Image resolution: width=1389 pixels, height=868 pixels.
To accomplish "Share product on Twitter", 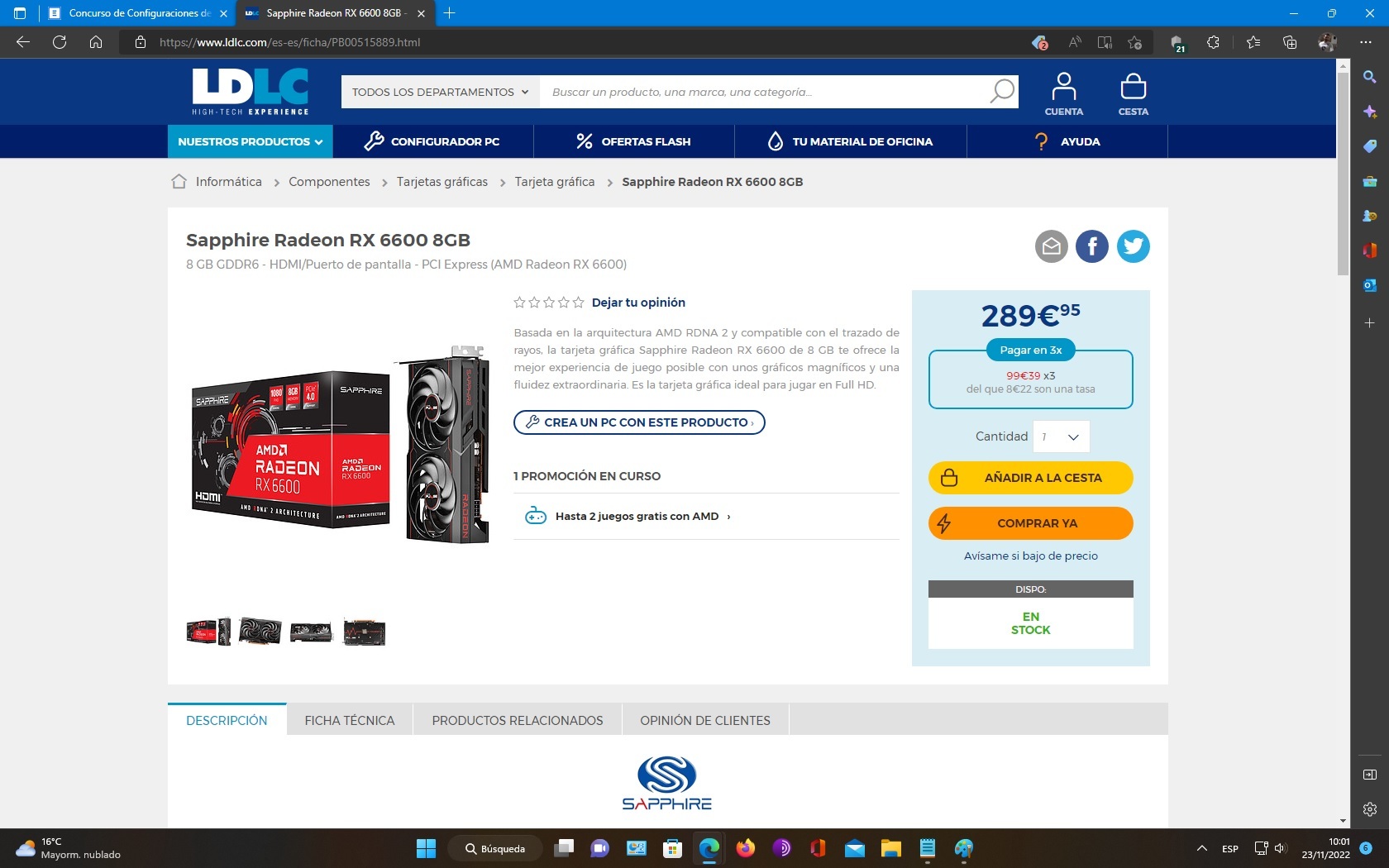I will tap(1133, 246).
